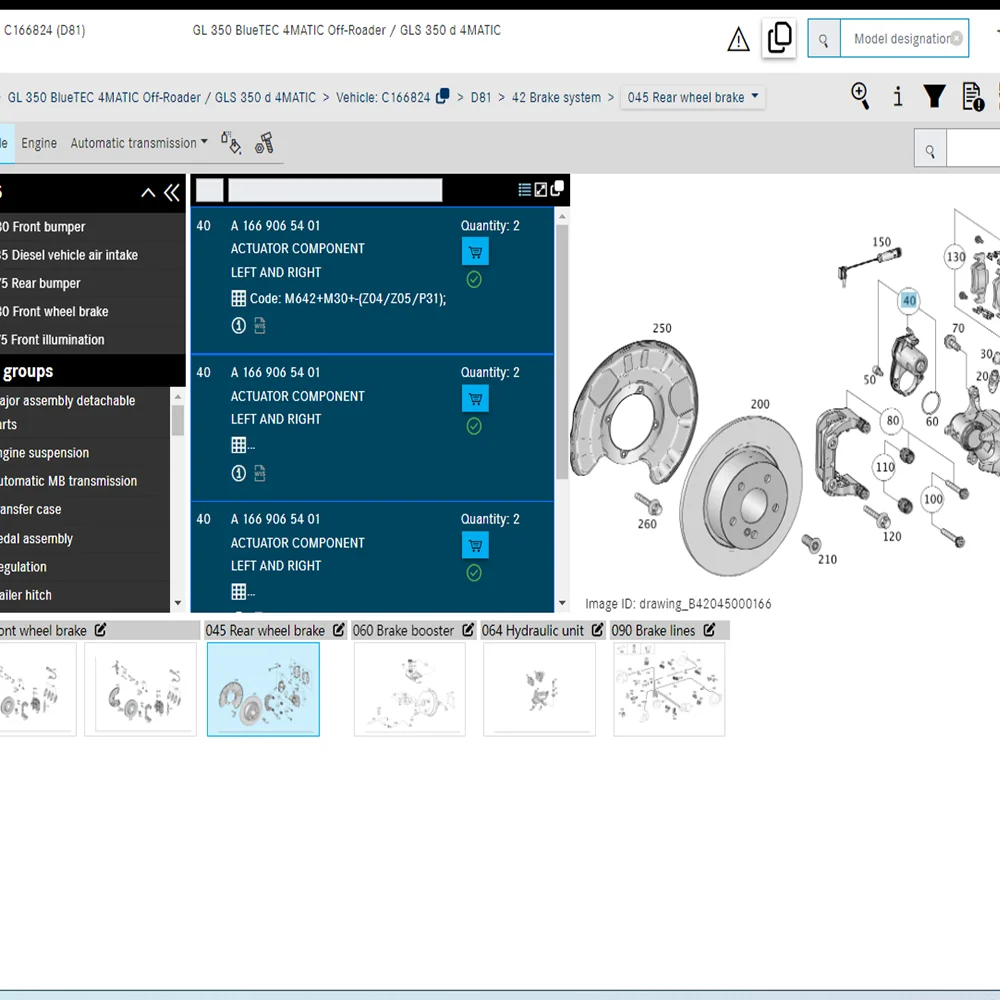Open WIS document of second part
The width and height of the screenshot is (1000, 1000).
(x=260, y=473)
